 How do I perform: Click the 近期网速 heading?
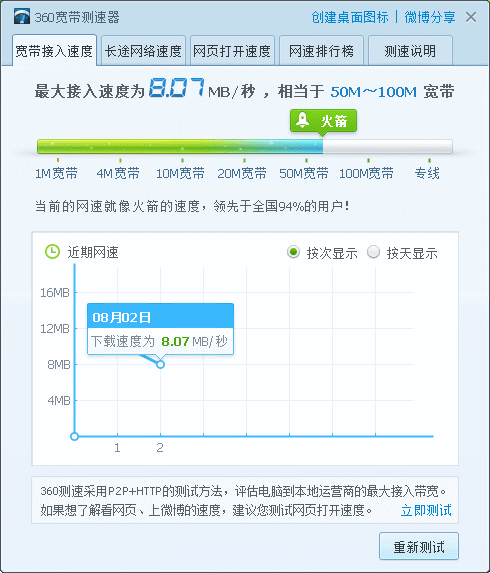[x=93, y=253]
